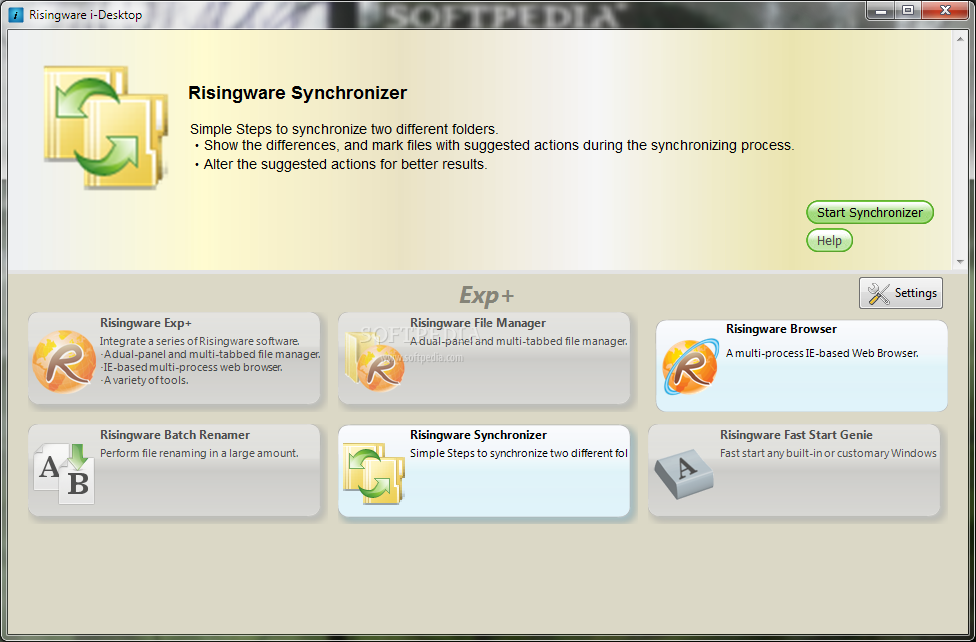This screenshot has height=642, width=976.
Task: Click the scroll up arrow of the description panel
Action: click(960, 39)
